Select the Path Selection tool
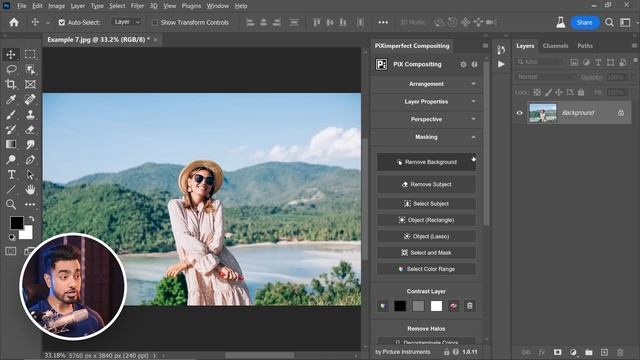Image resolution: width=640 pixels, height=360 pixels. (30, 175)
